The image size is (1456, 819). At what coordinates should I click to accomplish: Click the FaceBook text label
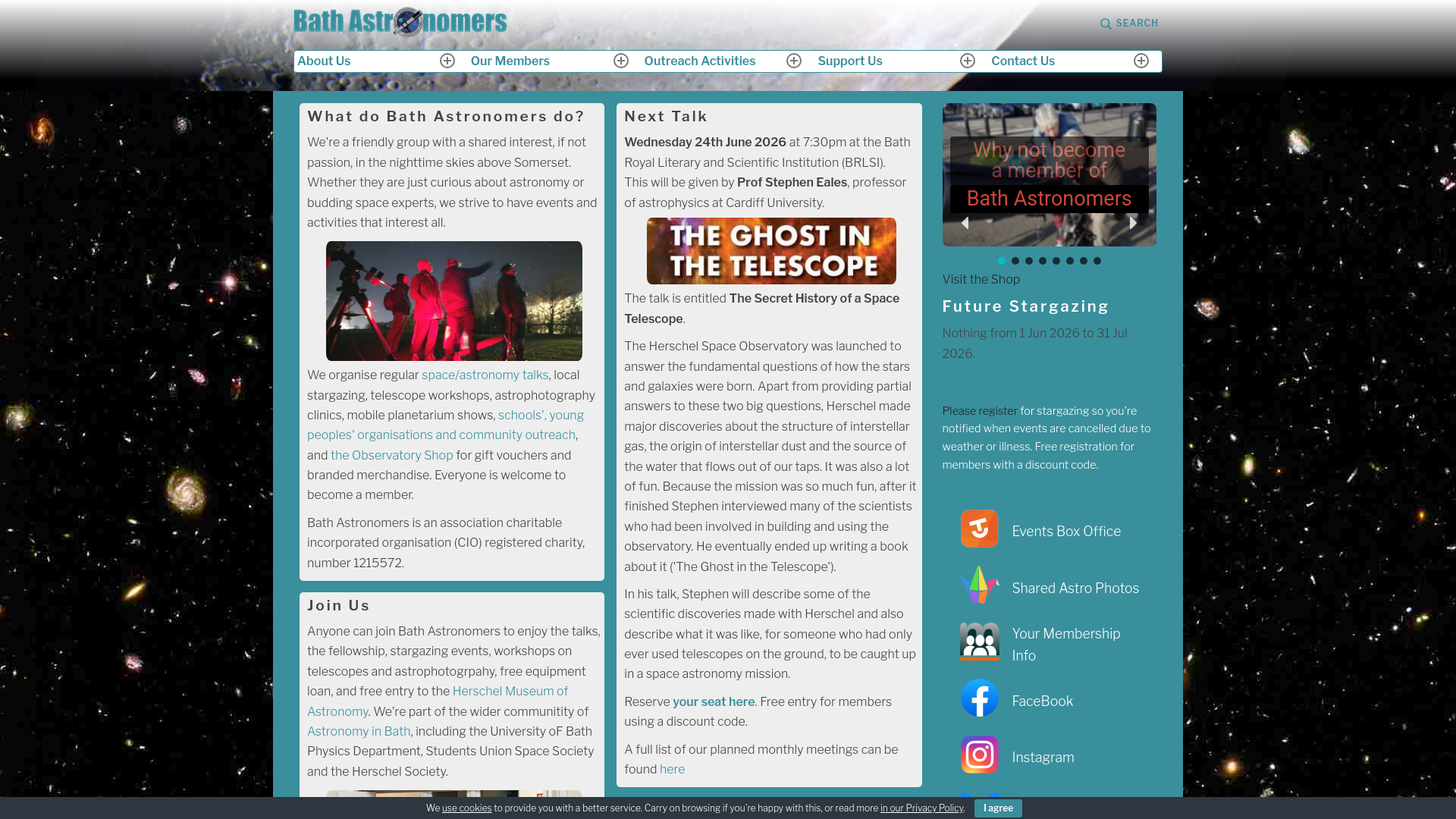pos(1043,701)
